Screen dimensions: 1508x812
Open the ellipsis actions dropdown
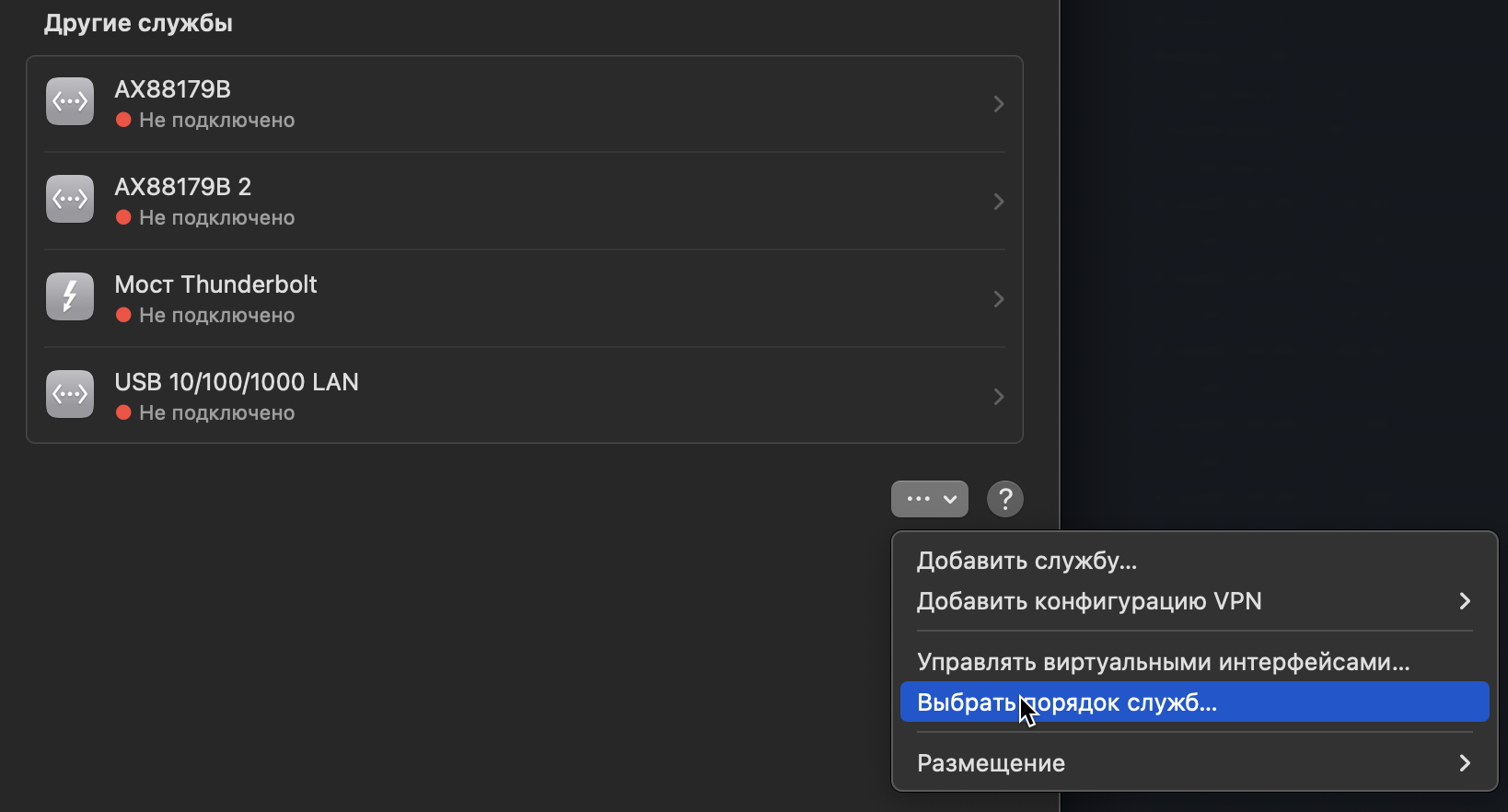point(929,499)
